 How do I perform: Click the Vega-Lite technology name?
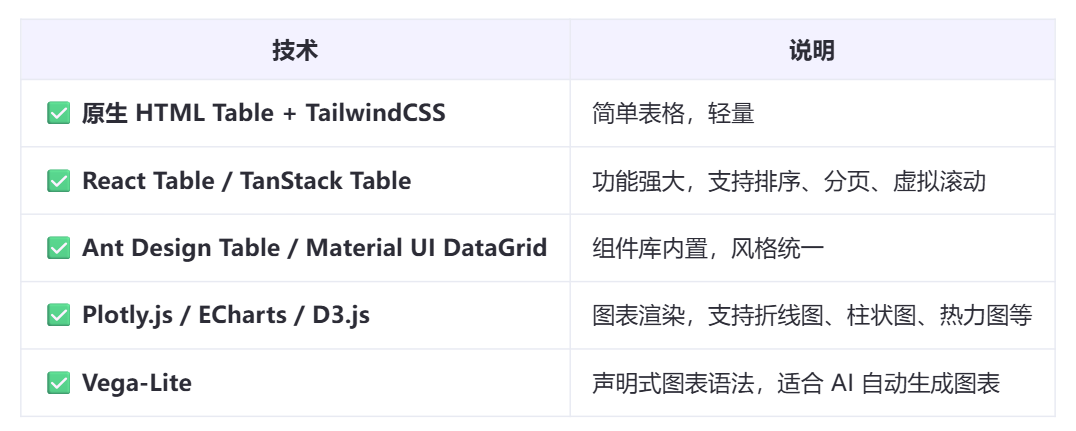coord(137,382)
